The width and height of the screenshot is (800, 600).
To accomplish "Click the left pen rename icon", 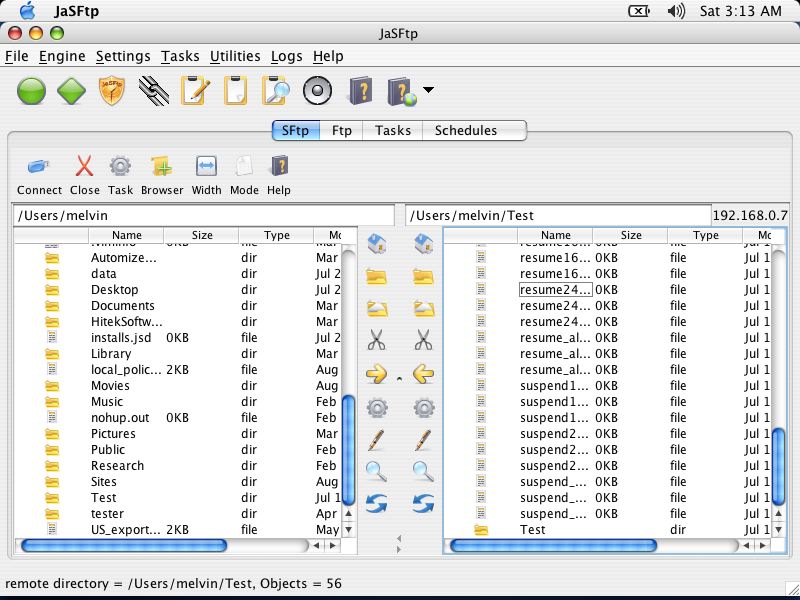I will click(377, 440).
